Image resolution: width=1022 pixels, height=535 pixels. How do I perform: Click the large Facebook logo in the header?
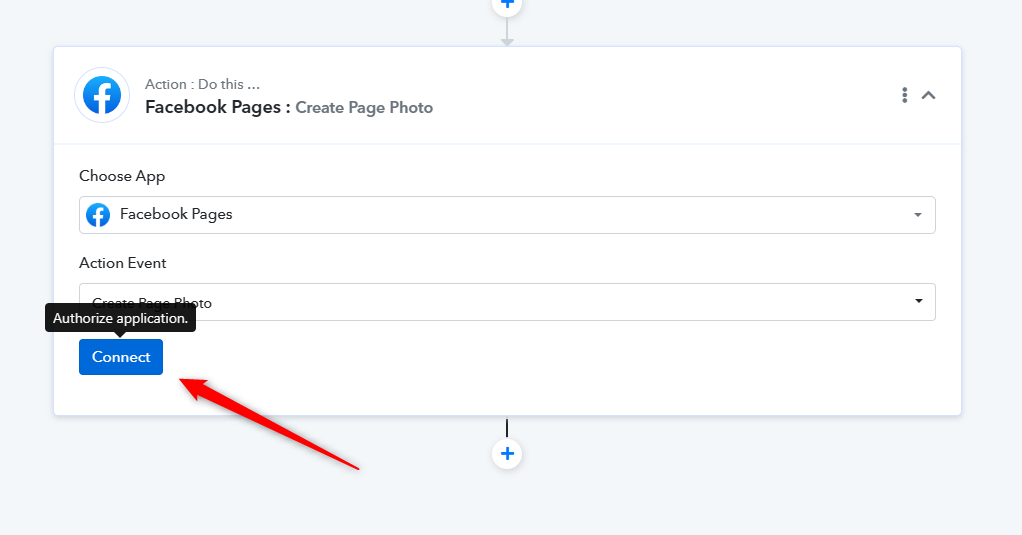(102, 95)
